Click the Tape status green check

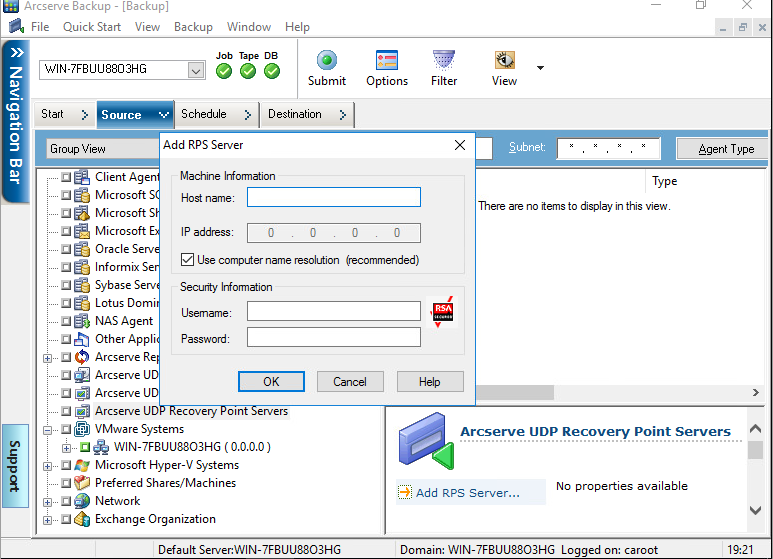[x=248, y=71]
